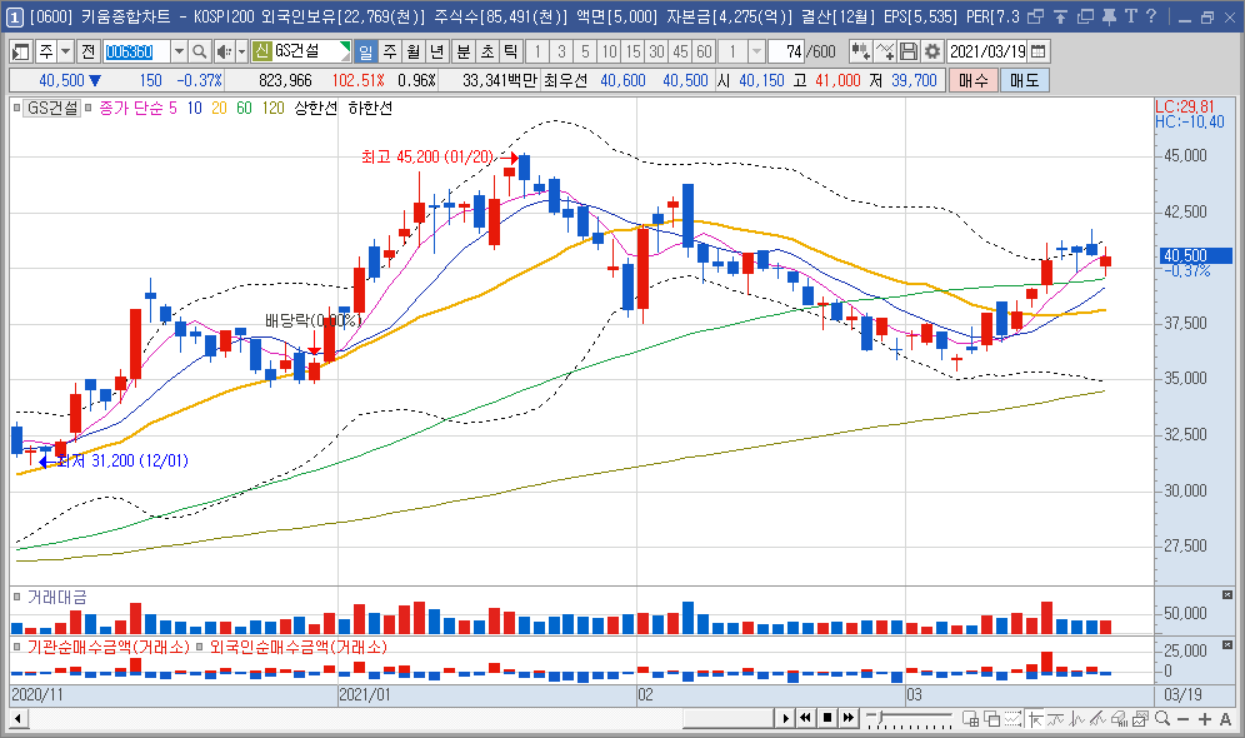The width and height of the screenshot is (1245, 738).
Task: Click the magnifier zoom icon in bottom toolbar
Action: coord(1163,718)
